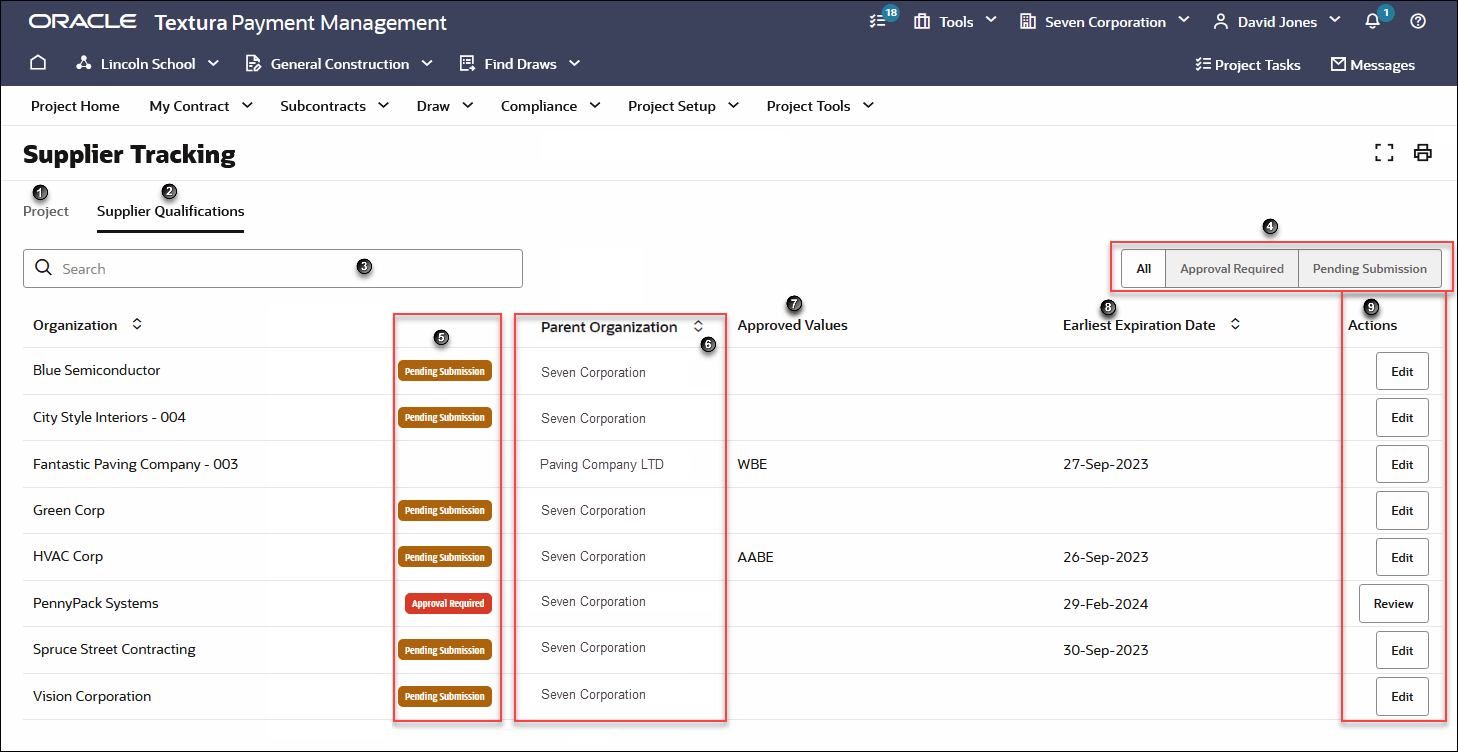Click Edit for Blue Semiconductor

click(x=1402, y=371)
